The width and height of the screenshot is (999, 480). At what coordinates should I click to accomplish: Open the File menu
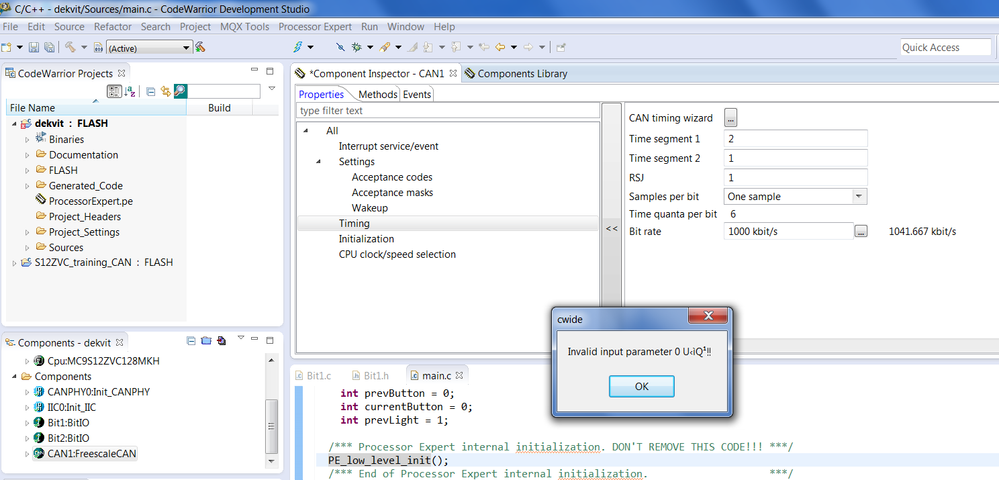click(10, 27)
